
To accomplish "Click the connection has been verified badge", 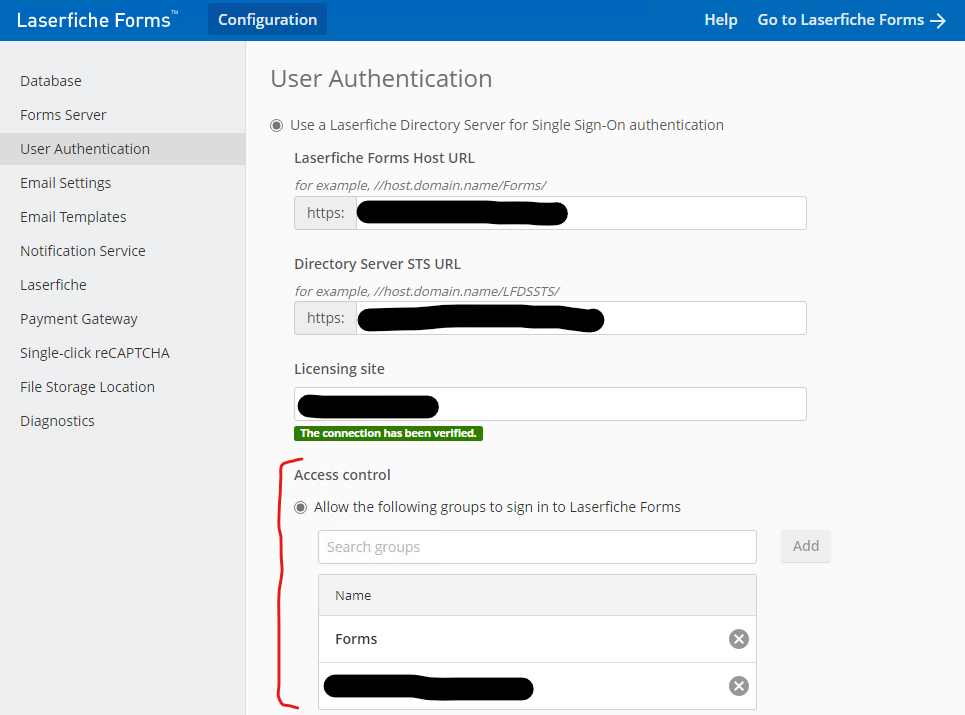I will tap(388, 434).
